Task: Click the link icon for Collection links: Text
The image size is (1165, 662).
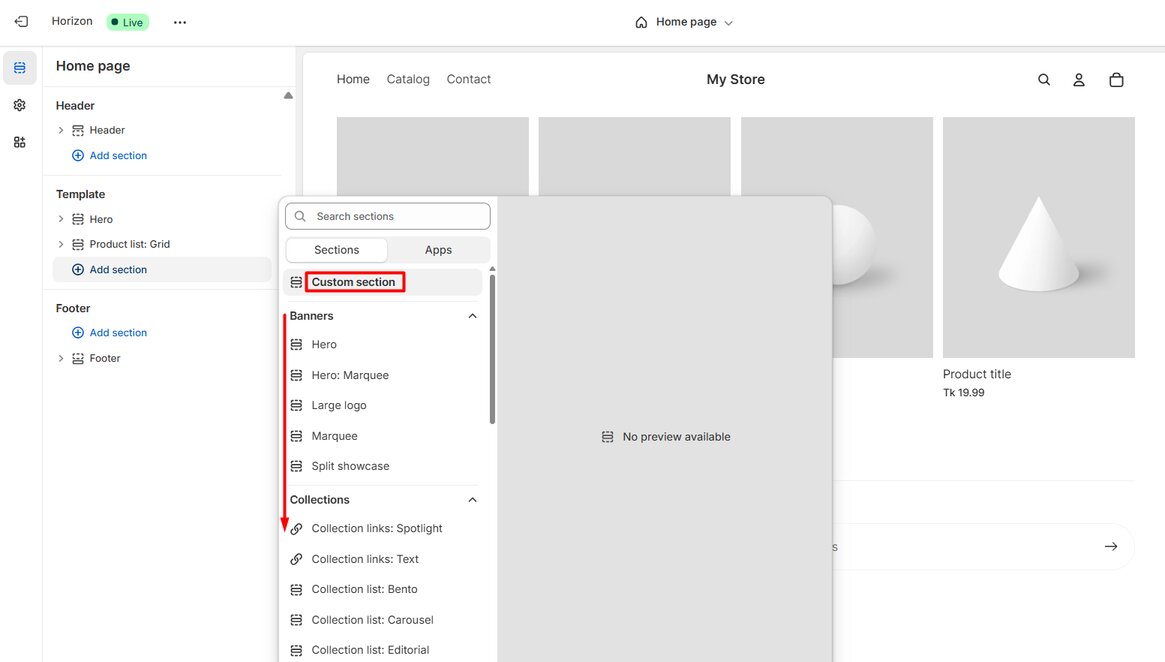Action: 296,559
